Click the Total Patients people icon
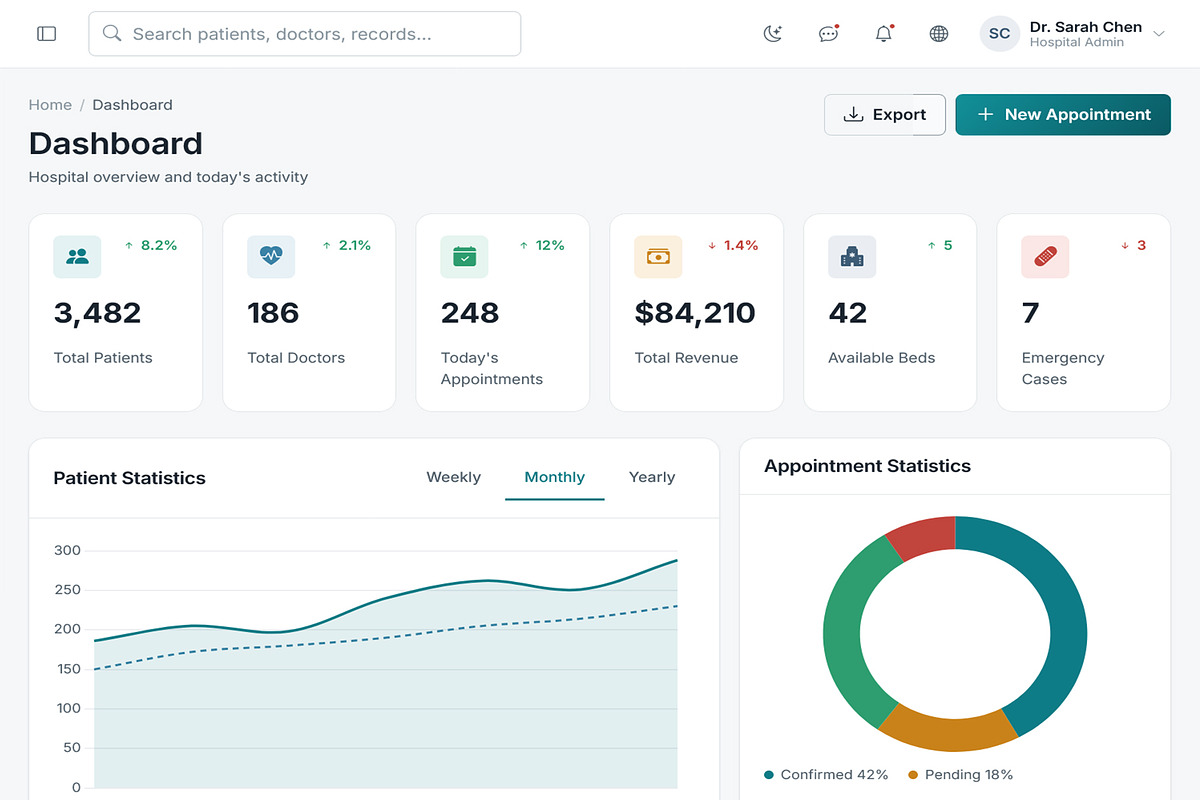1200x800 pixels. pos(77,257)
